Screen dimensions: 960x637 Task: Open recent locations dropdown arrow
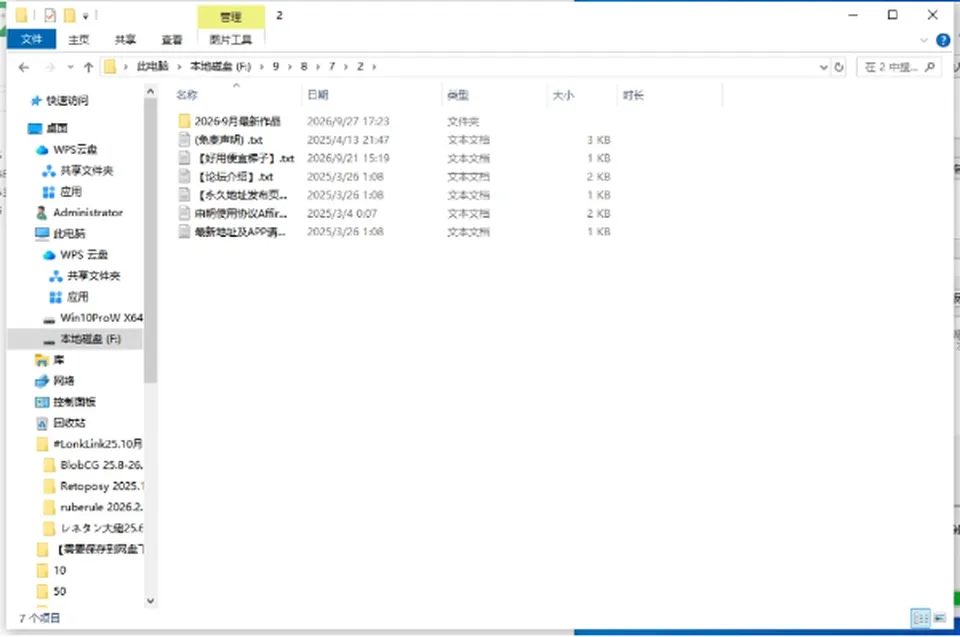point(71,67)
